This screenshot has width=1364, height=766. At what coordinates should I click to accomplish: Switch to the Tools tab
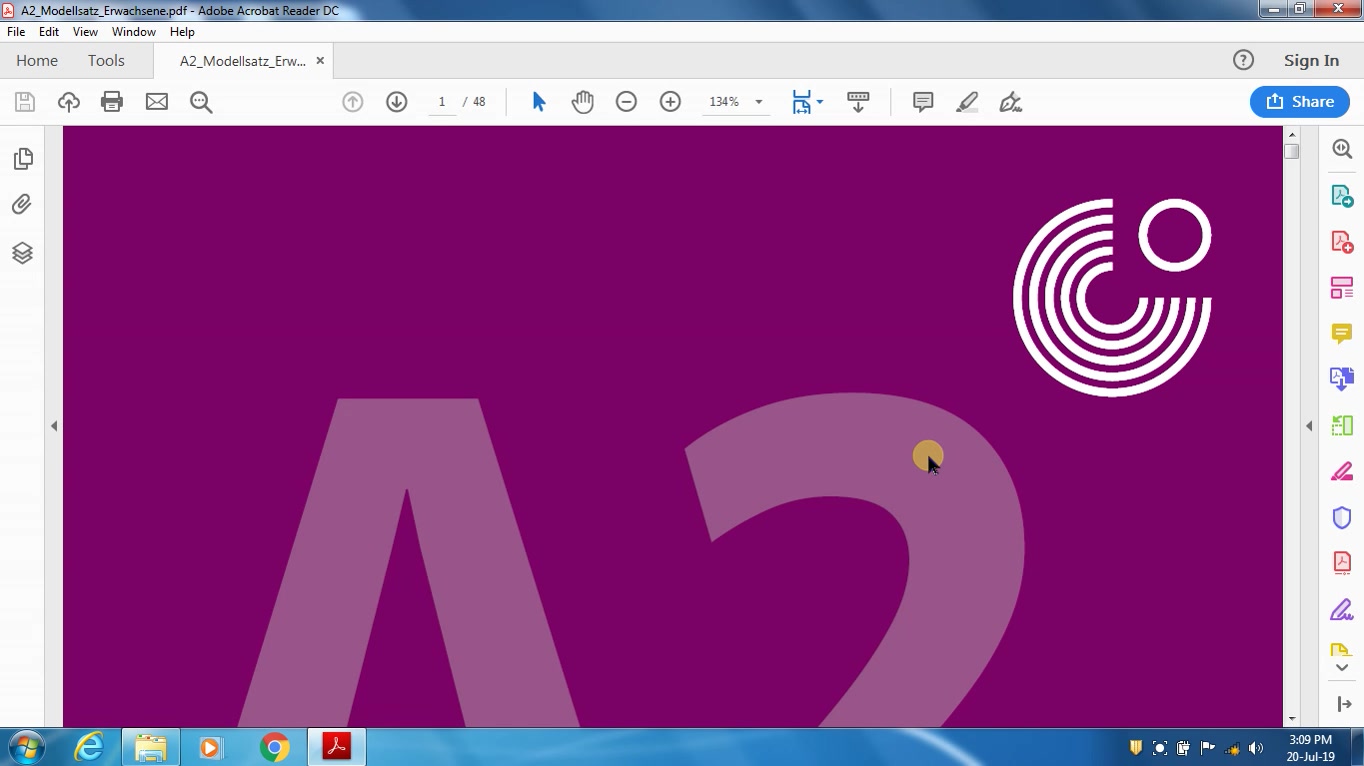pyautogui.click(x=106, y=61)
